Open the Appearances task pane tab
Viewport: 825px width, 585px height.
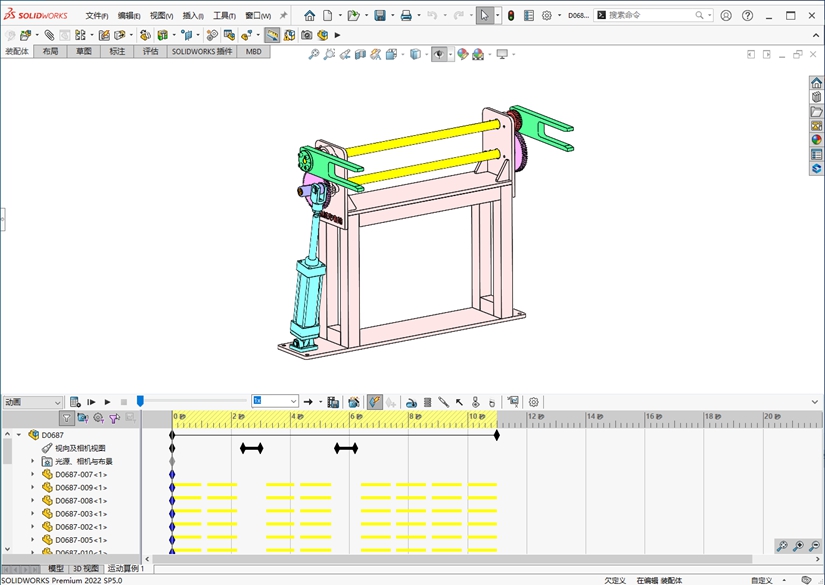(x=816, y=140)
